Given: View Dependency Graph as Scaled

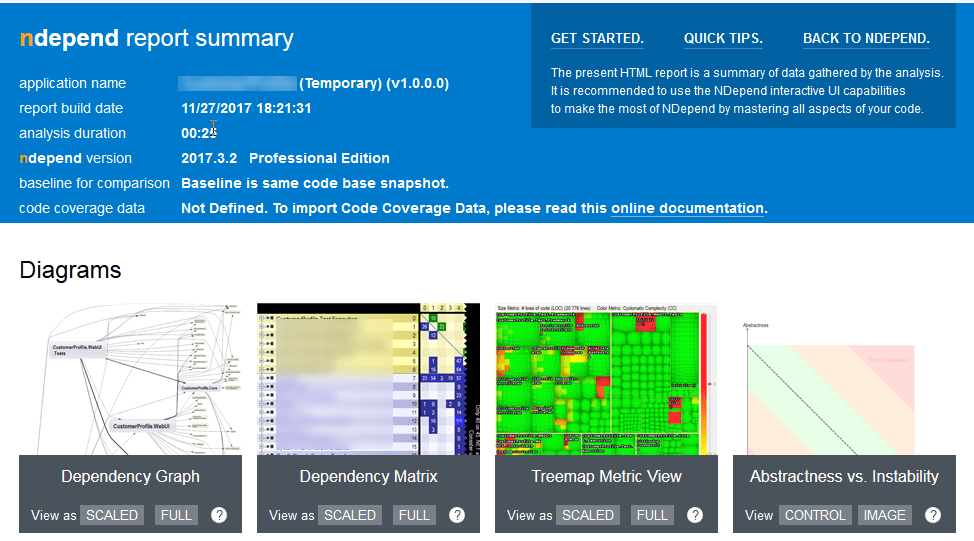Looking at the screenshot, I should pyautogui.click(x=112, y=515).
